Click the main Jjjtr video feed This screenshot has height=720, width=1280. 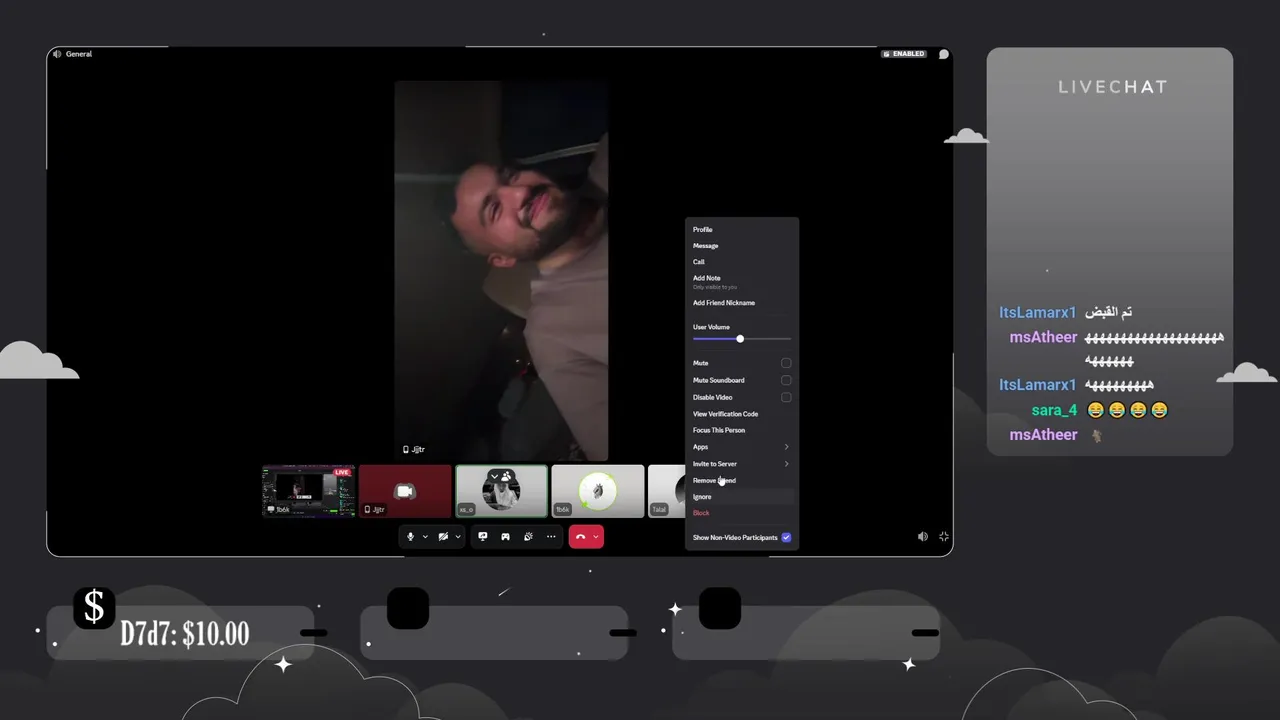click(501, 270)
